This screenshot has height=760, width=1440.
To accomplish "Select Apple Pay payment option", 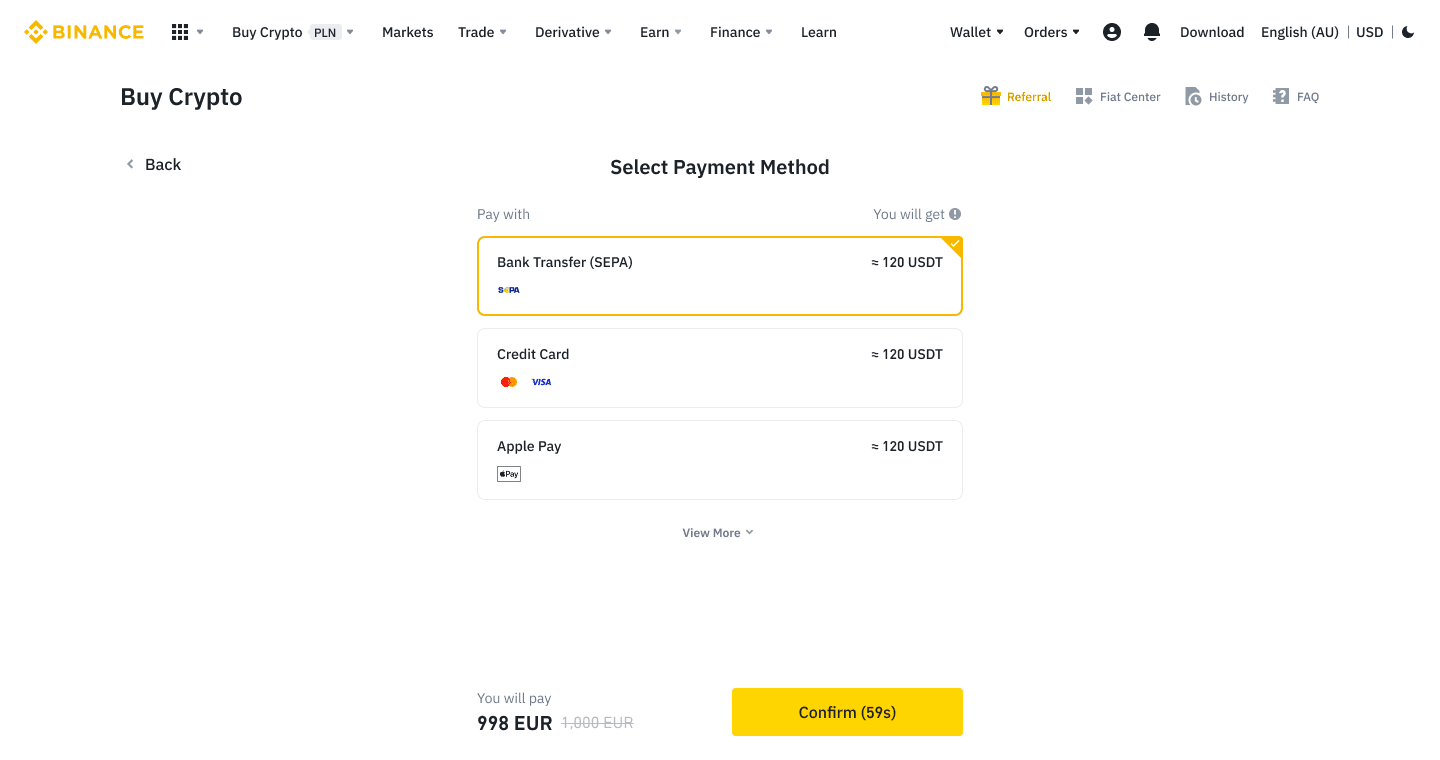I will click(x=719, y=460).
